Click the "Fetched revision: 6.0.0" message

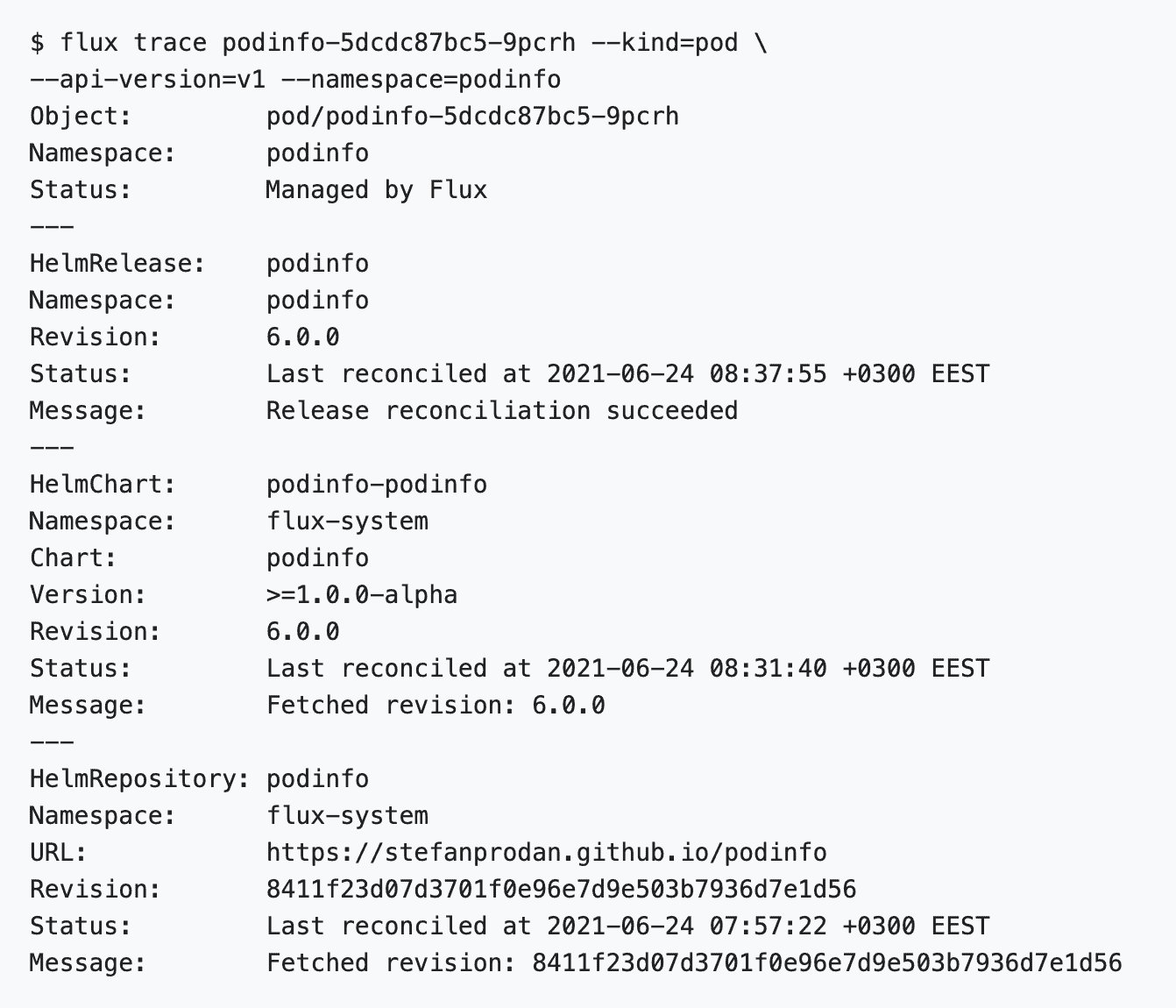point(436,706)
